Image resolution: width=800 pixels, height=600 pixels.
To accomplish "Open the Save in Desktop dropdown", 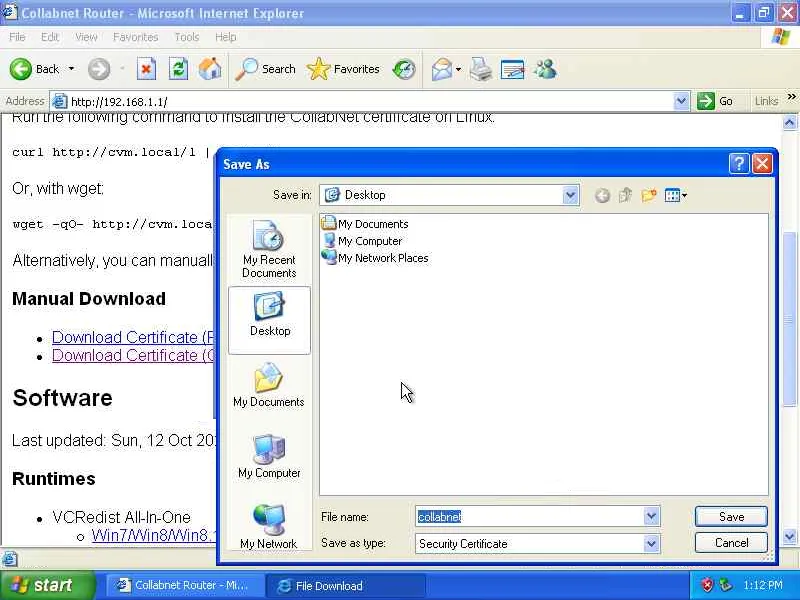I will (570, 195).
